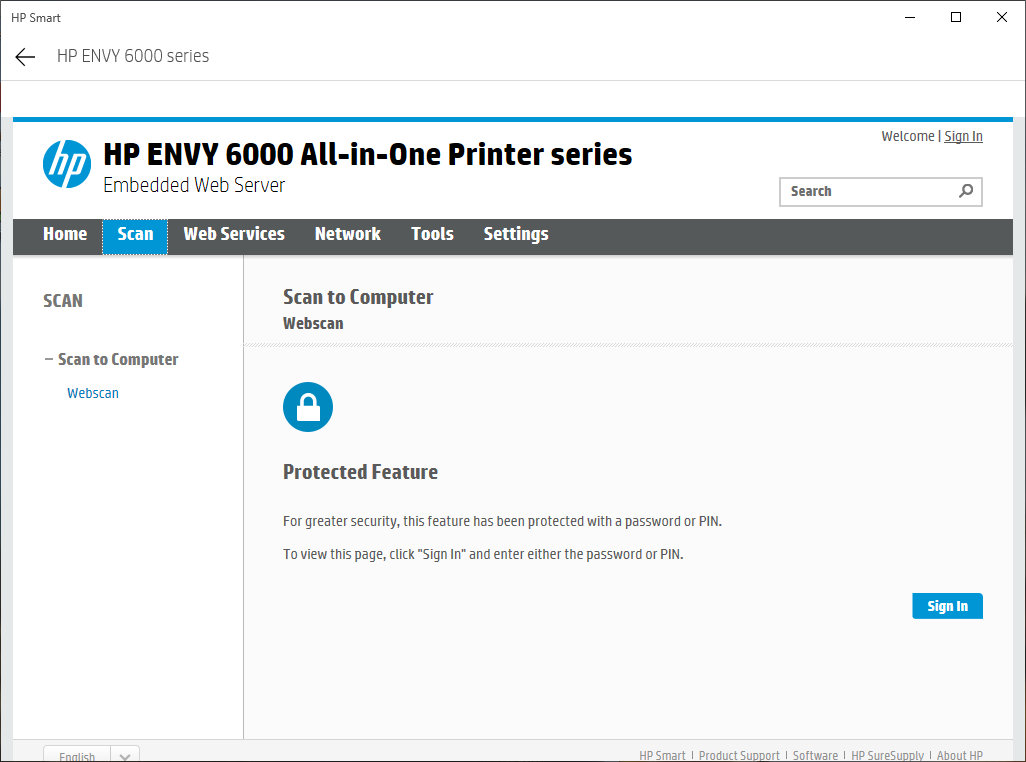This screenshot has height=762, width=1026.
Task: Open the Product Support footer link
Action: 739,755
